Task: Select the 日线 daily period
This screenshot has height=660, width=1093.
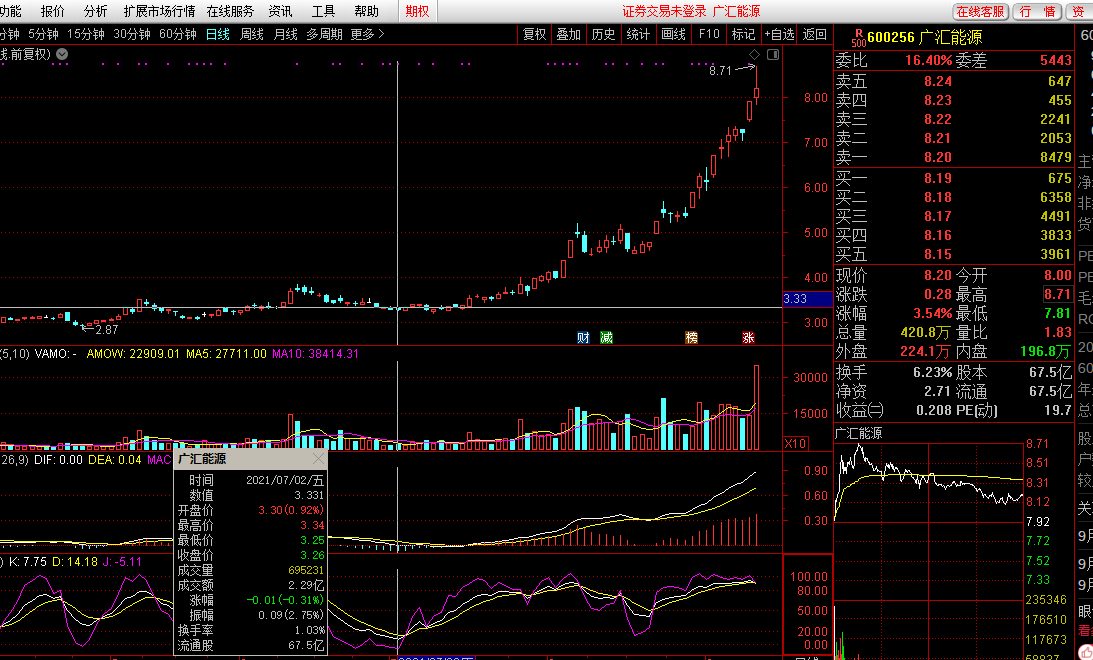Action: 217,34
